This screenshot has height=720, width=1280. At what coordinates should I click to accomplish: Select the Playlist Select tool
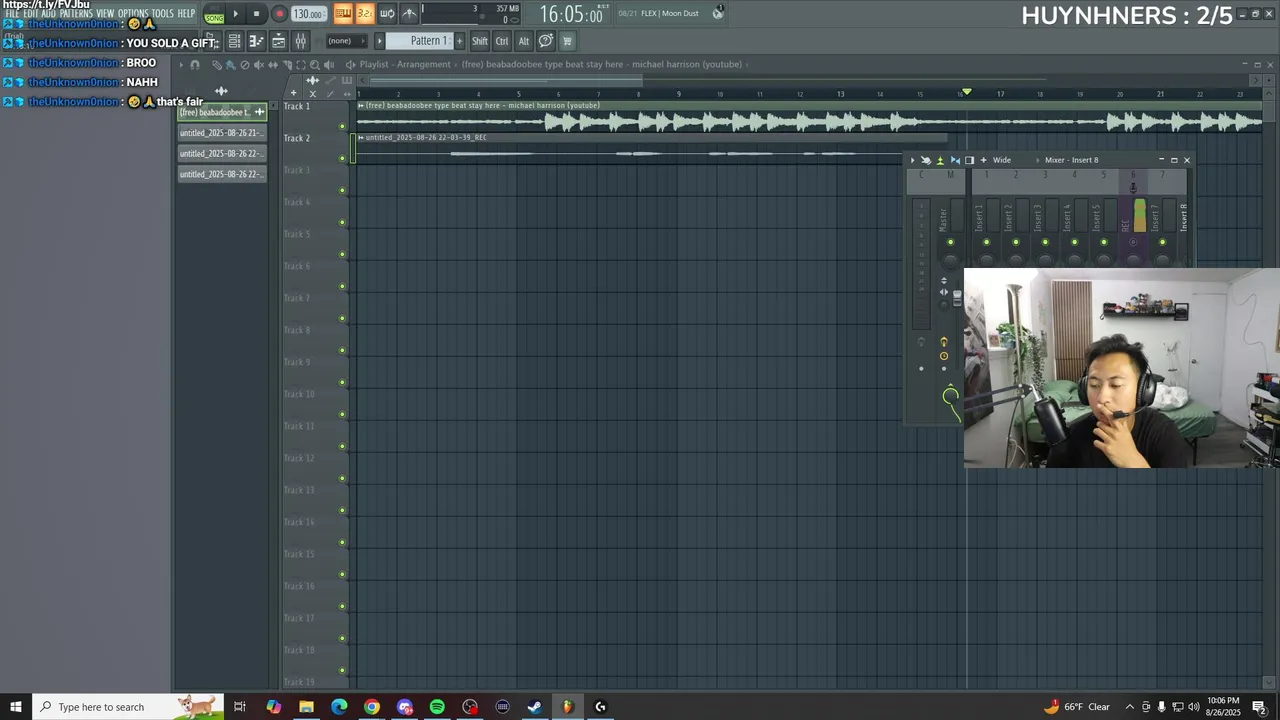tap(300, 64)
